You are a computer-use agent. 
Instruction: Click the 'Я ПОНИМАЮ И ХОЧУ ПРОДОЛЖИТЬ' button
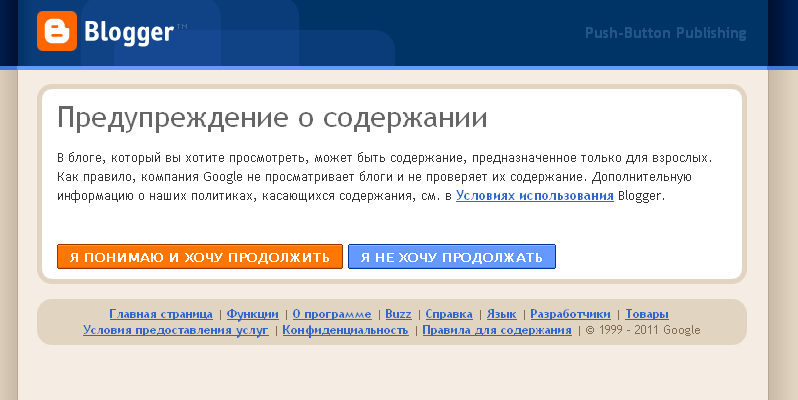(200, 257)
